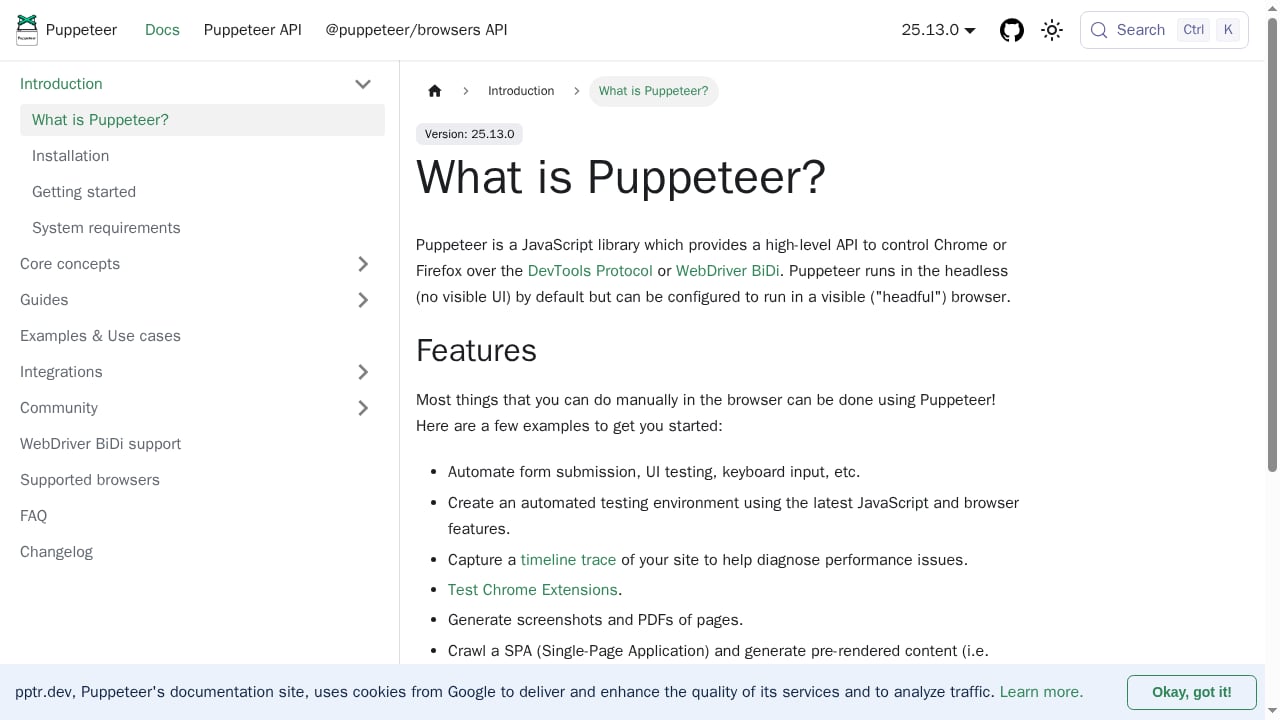Expand the Integrations sidebar section
Viewport: 1280px width, 720px height.
[x=363, y=372]
